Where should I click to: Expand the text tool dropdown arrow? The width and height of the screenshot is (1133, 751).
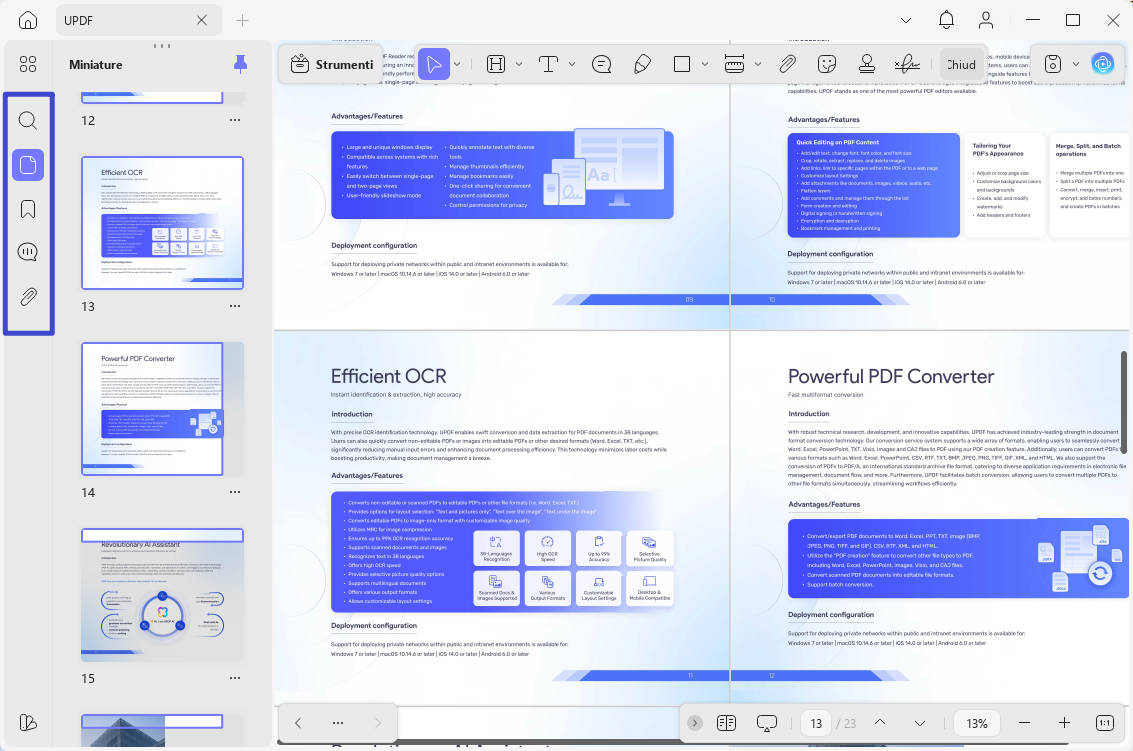coord(572,64)
